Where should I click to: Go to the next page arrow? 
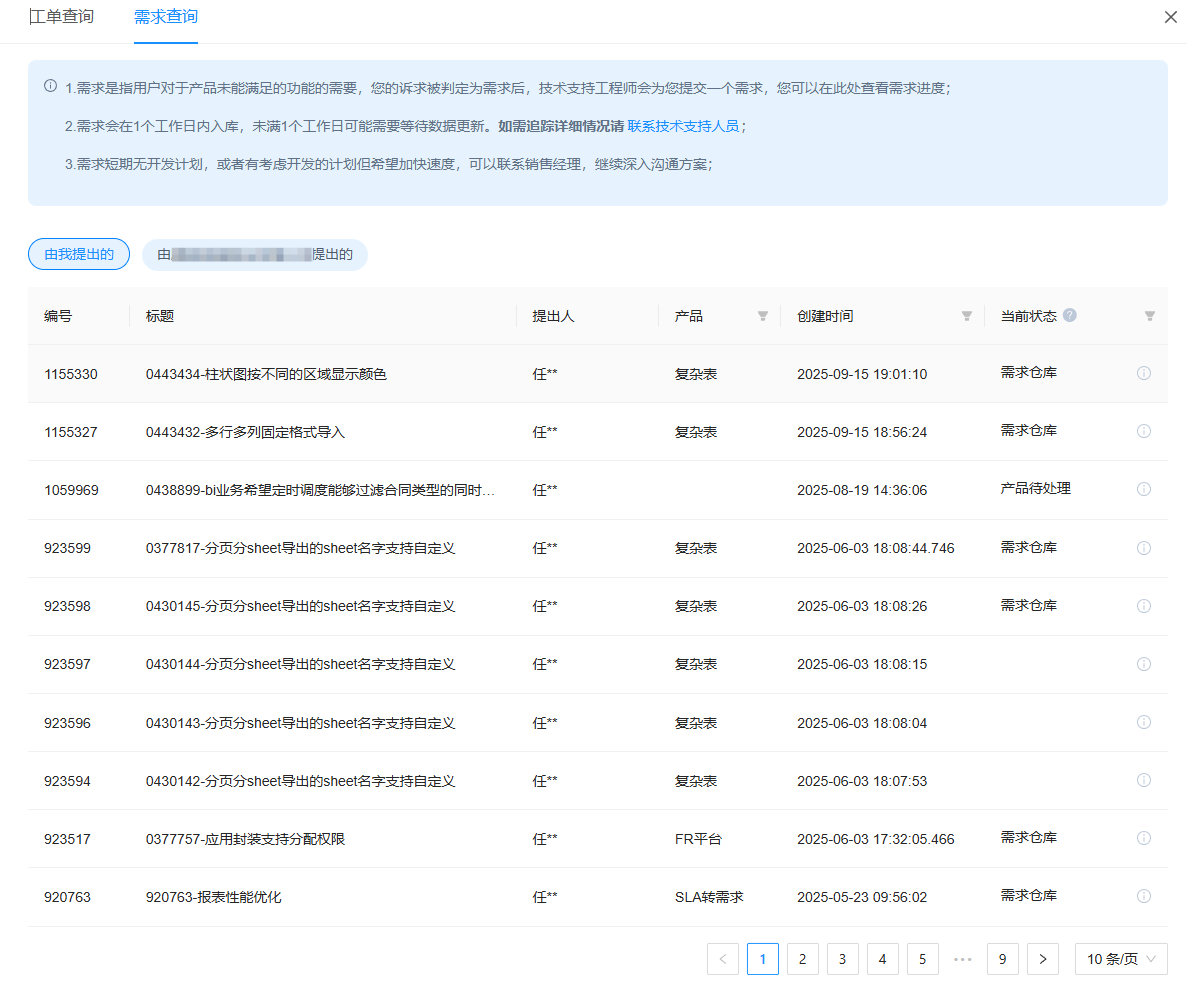coord(1043,959)
